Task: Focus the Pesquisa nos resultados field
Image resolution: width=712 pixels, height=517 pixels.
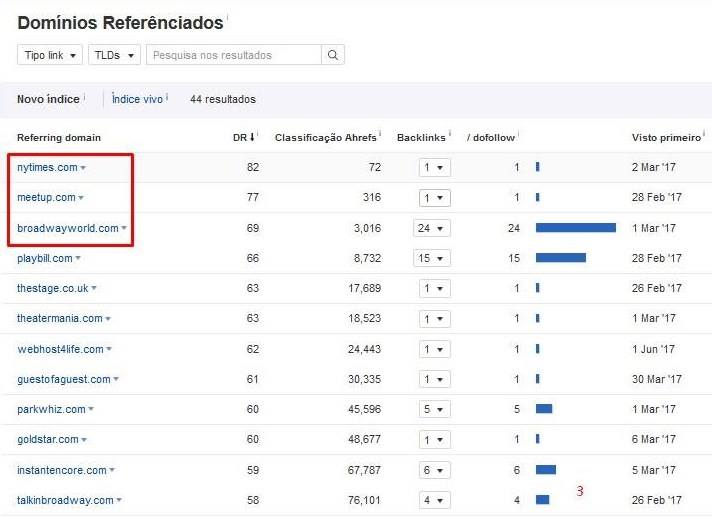Action: click(x=234, y=55)
